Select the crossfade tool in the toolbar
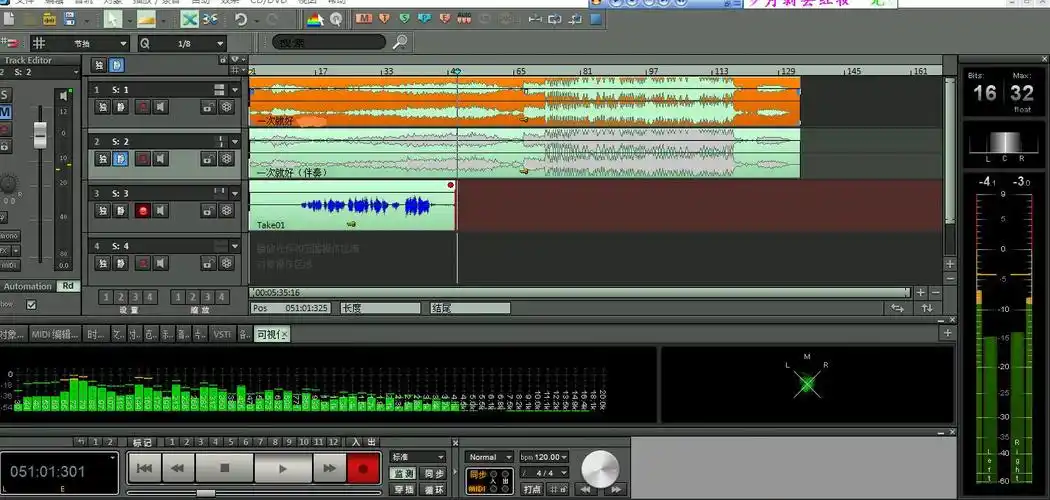1050x500 pixels. click(189, 19)
